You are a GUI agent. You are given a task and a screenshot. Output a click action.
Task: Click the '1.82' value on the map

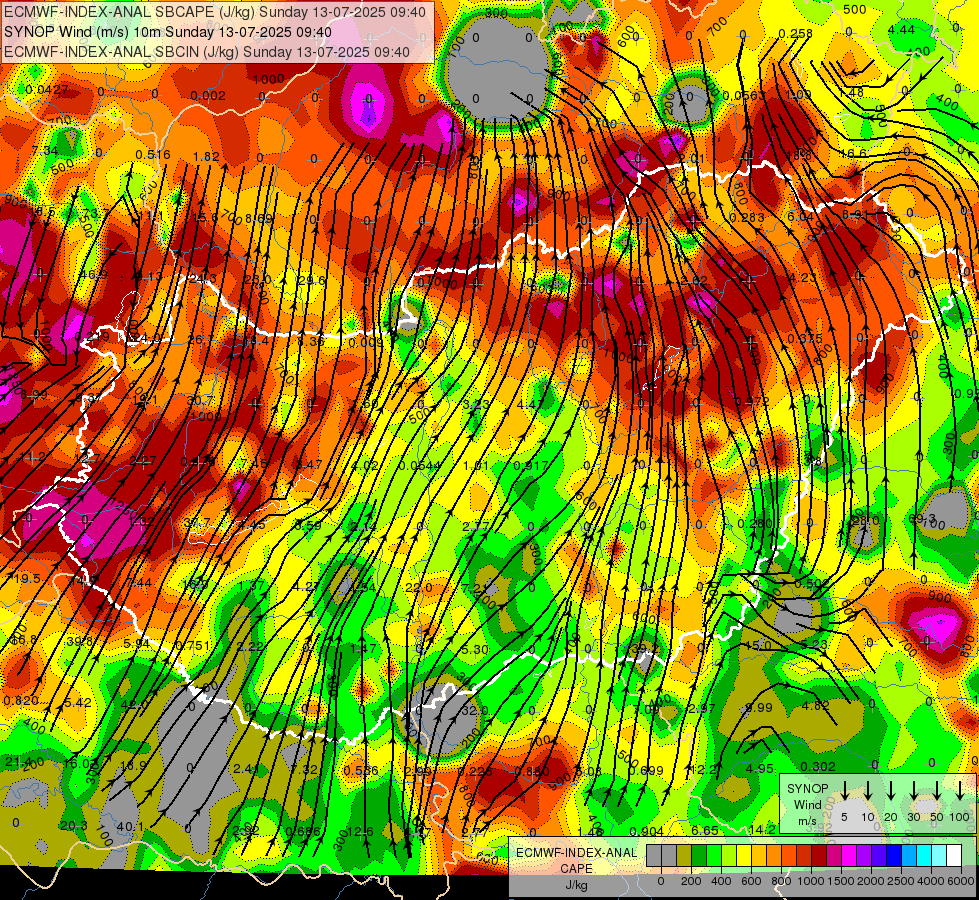coord(206,156)
